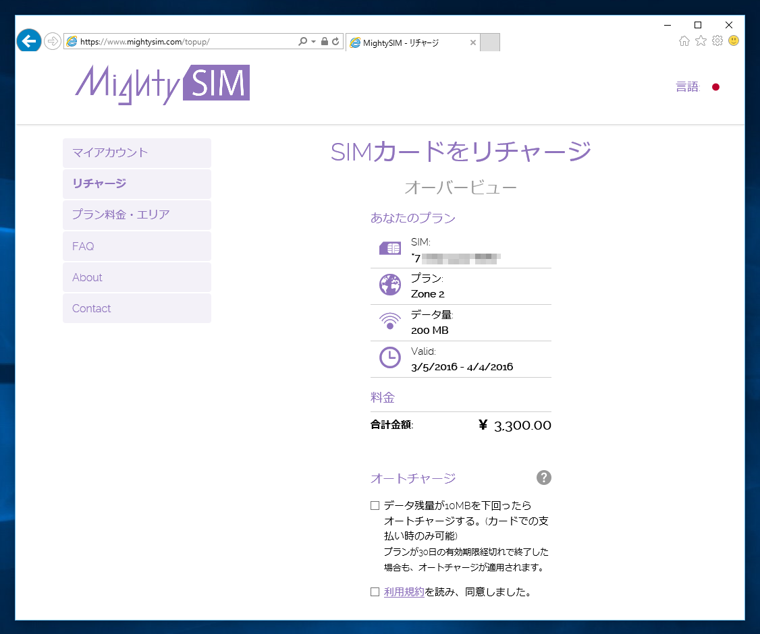
Task: Click the 合計金額 label
Action: tap(392, 425)
